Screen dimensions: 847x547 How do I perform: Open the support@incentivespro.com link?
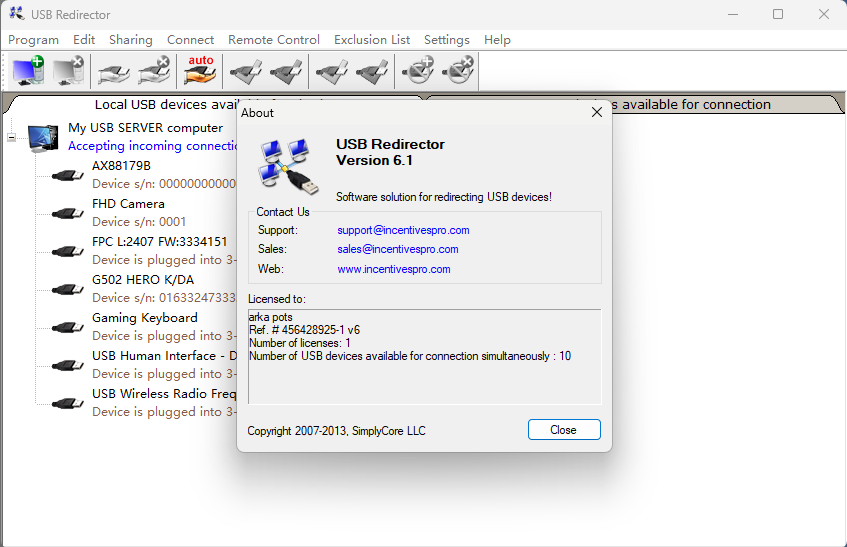pyautogui.click(x=404, y=230)
